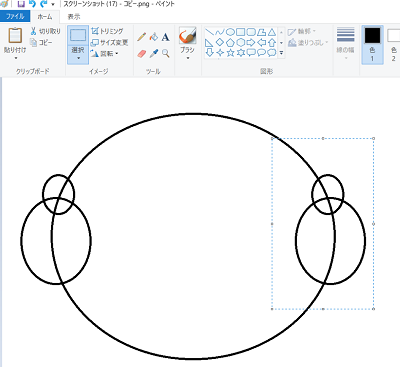Screen dimensions: 400x367
Task: Select the Magnifier tool
Action: [166, 53]
